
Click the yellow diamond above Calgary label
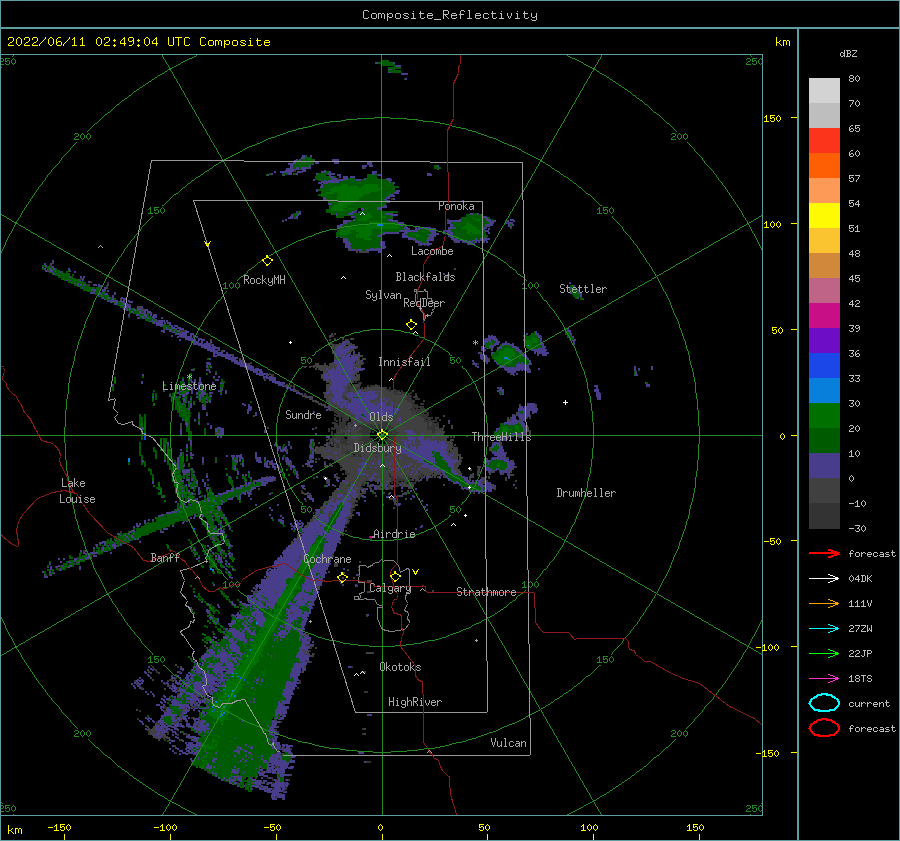coord(395,576)
